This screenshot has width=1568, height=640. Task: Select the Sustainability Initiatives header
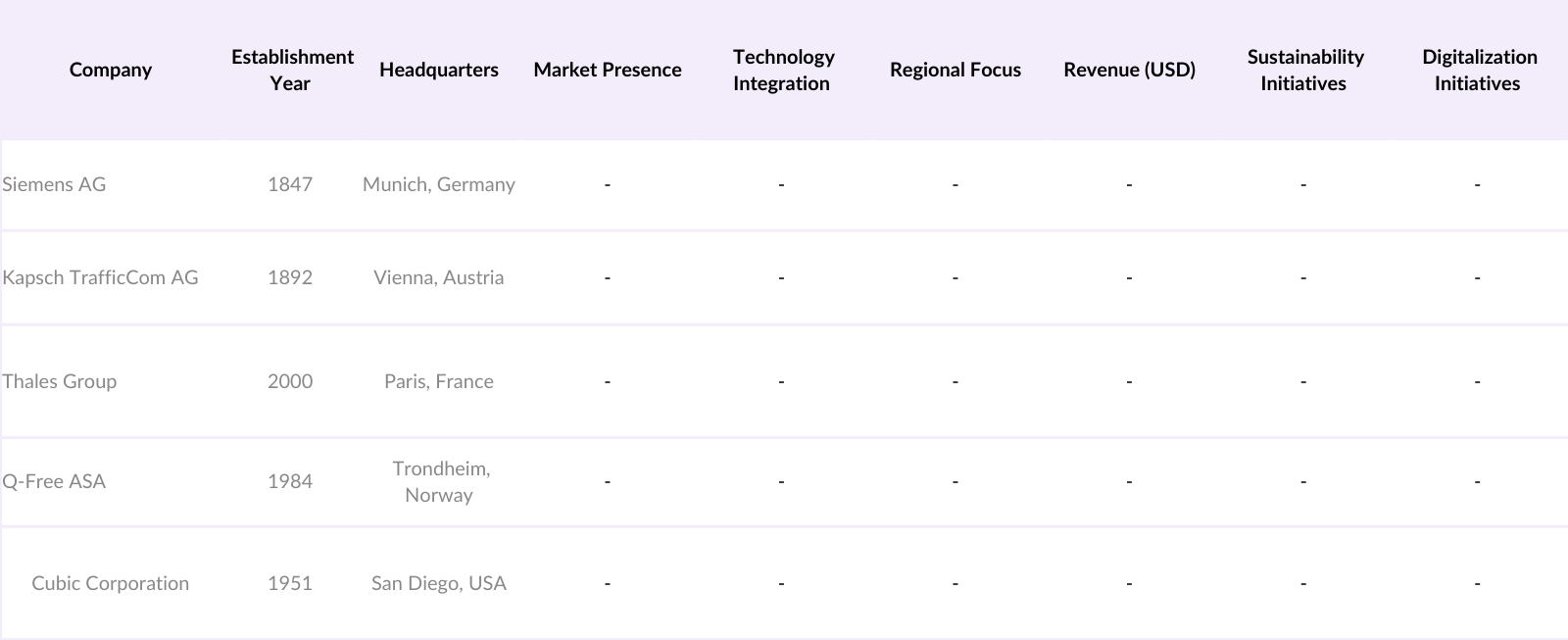(1303, 70)
